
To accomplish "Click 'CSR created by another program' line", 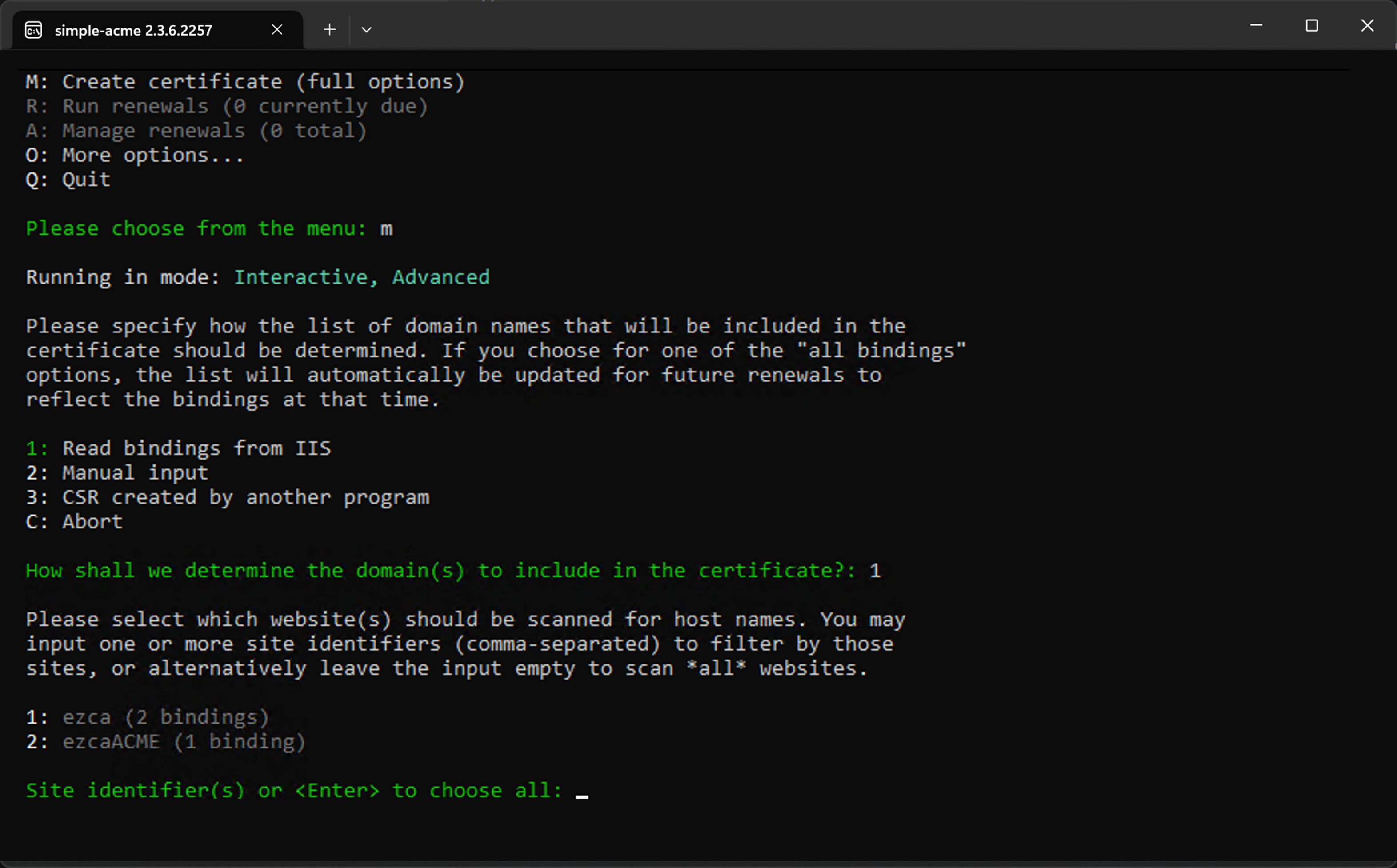I will [245, 497].
